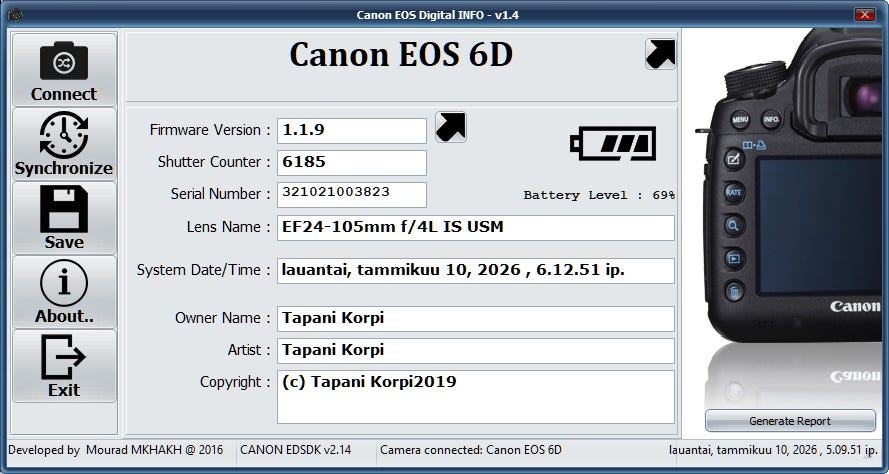Exit the application via Exit button
The width and height of the screenshot is (889, 474).
(64, 366)
